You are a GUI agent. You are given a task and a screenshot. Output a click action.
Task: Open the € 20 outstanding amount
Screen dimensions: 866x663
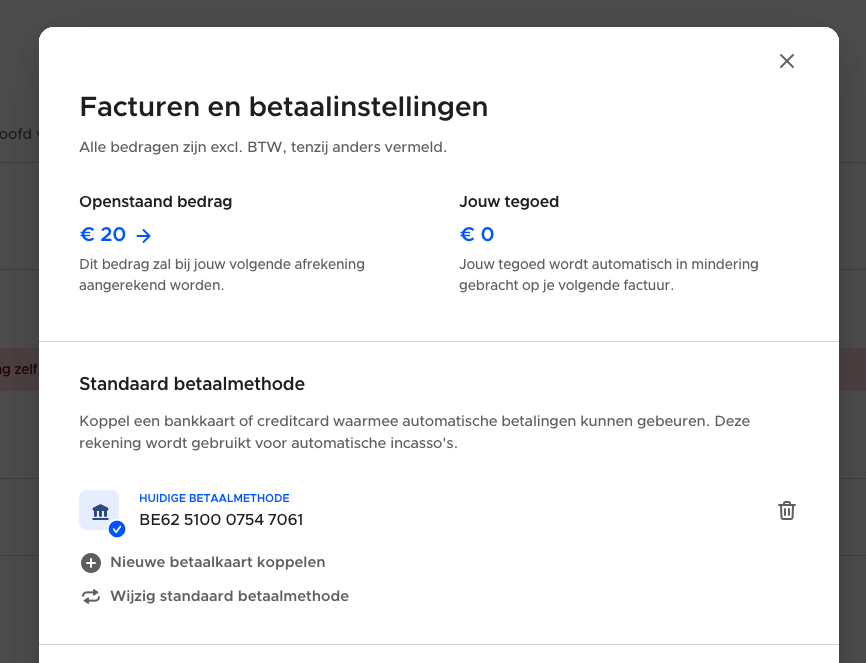click(x=103, y=235)
